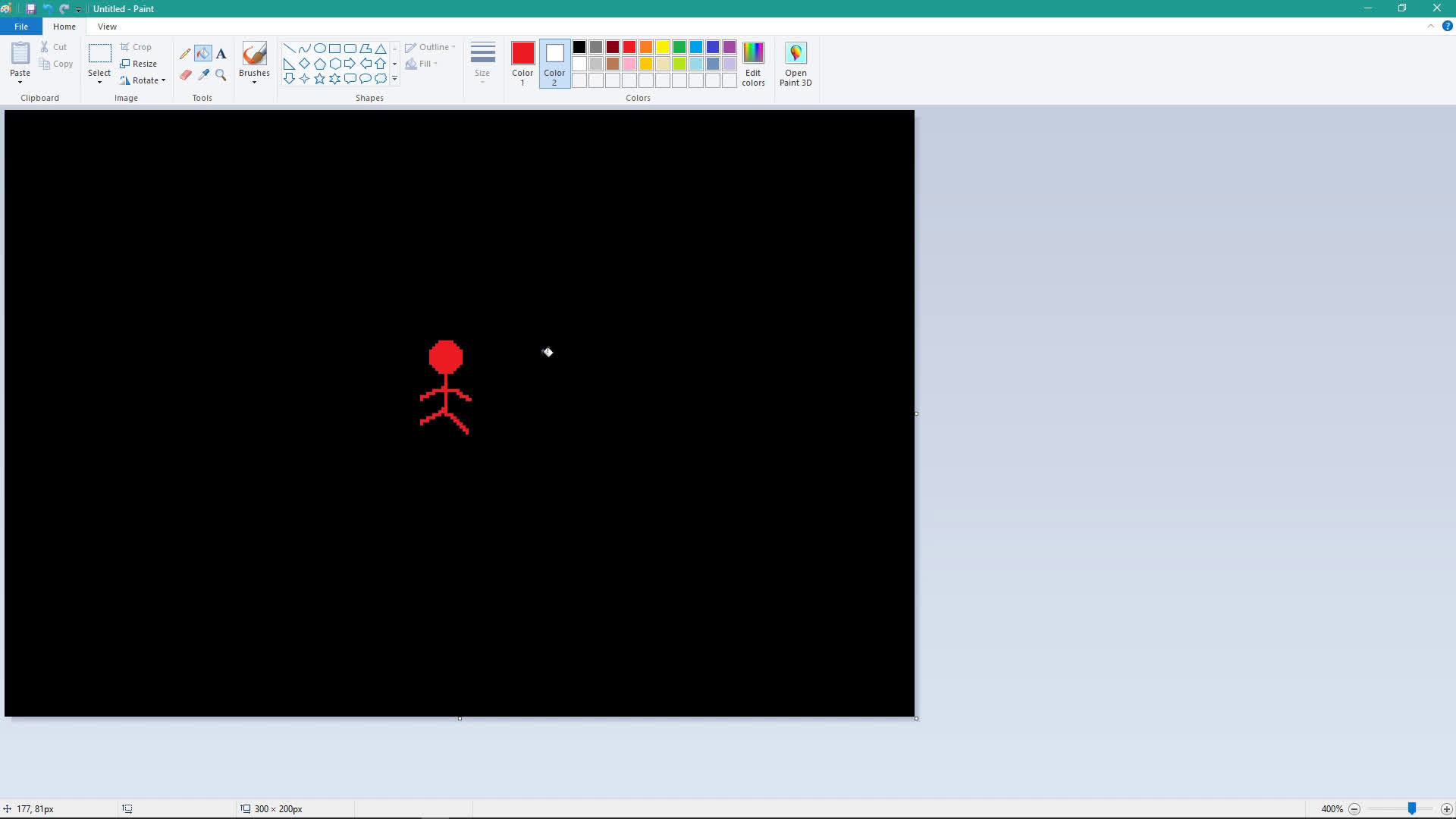Open Paint 3D
The width and height of the screenshot is (1456, 819).
click(x=795, y=64)
